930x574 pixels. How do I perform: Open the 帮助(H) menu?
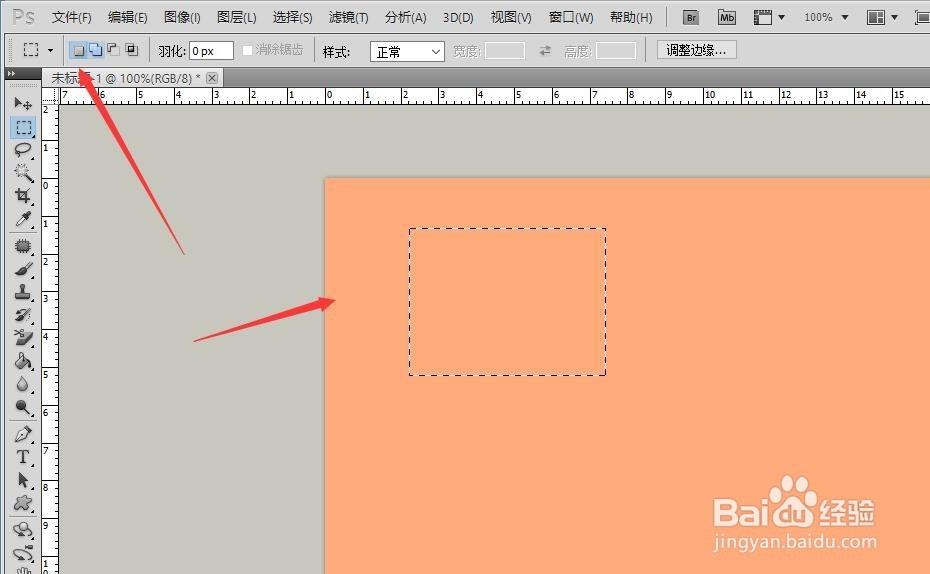[x=631, y=17]
